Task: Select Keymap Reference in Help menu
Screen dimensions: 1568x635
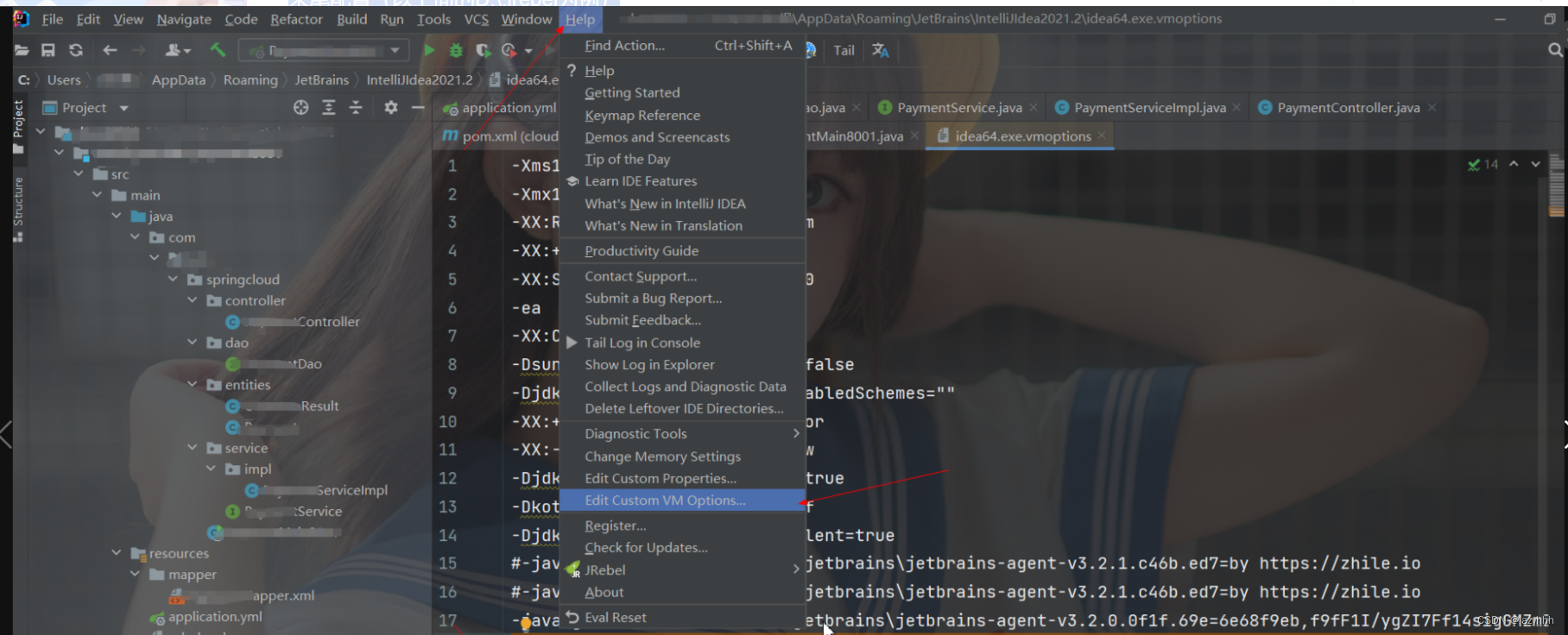Action: tap(682, 116)
